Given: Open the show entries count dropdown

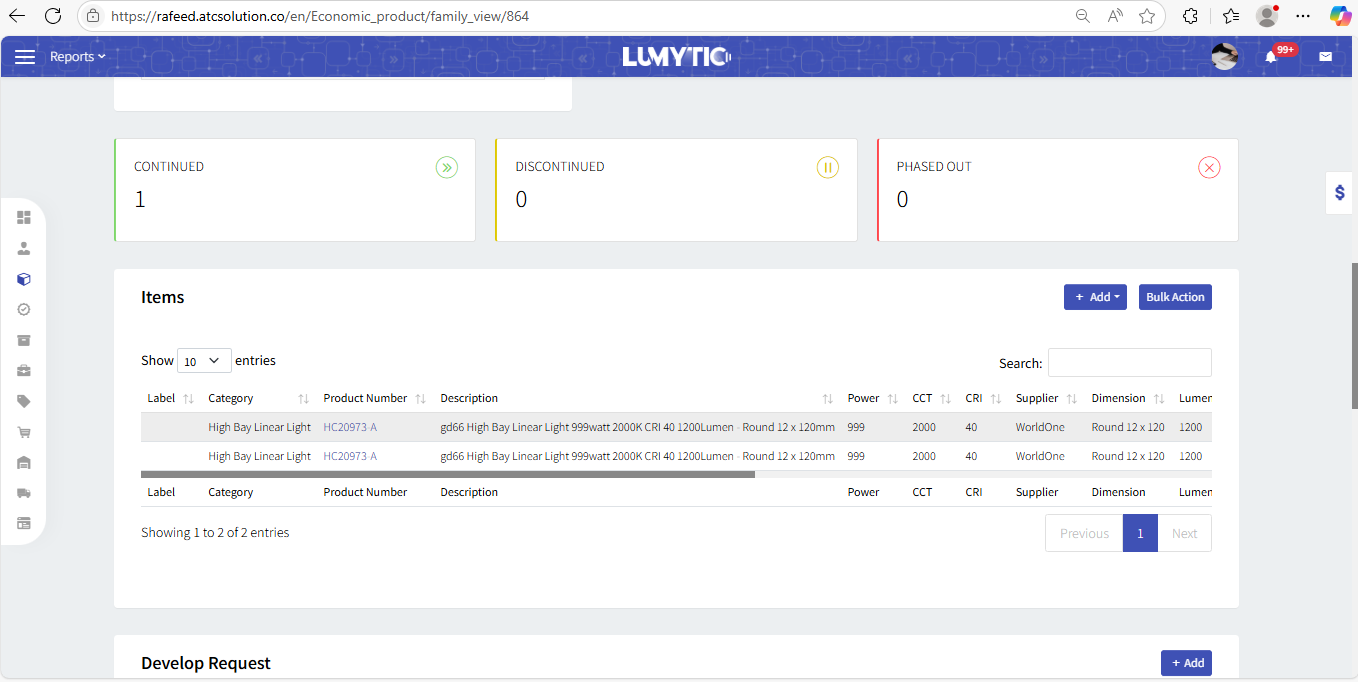Looking at the screenshot, I should click(x=203, y=361).
